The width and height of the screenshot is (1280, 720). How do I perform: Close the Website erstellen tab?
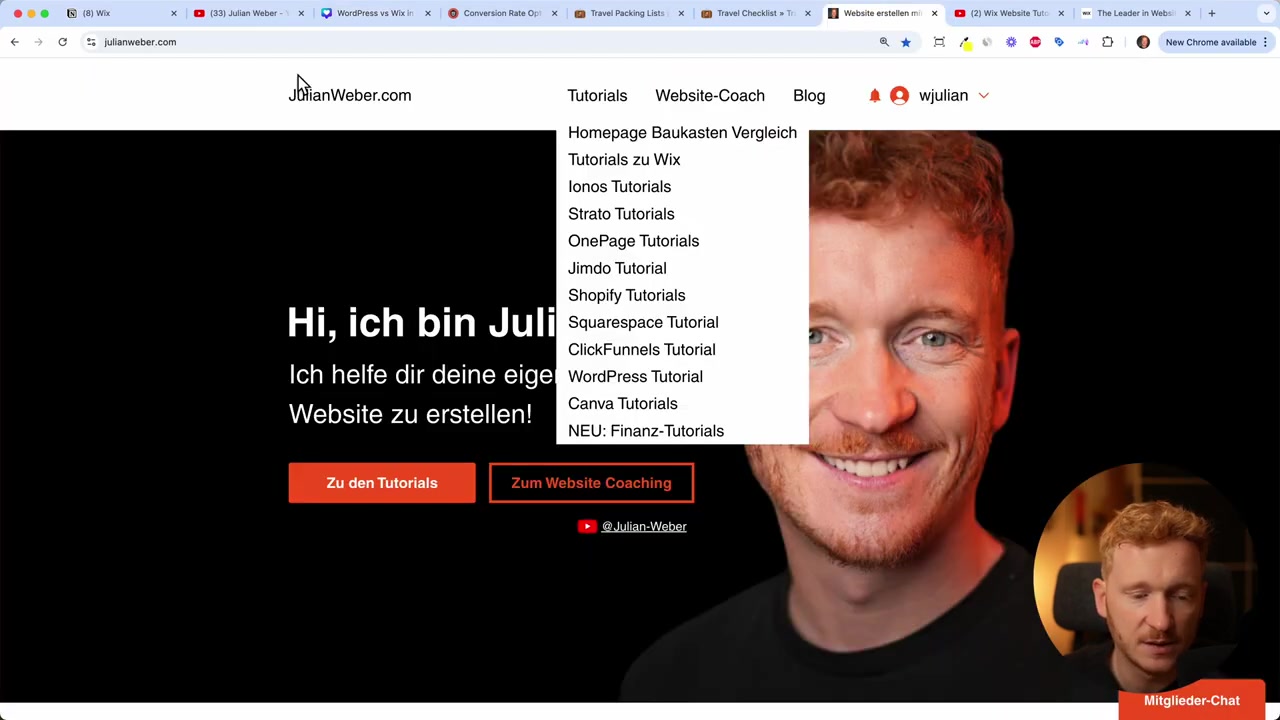(934, 13)
